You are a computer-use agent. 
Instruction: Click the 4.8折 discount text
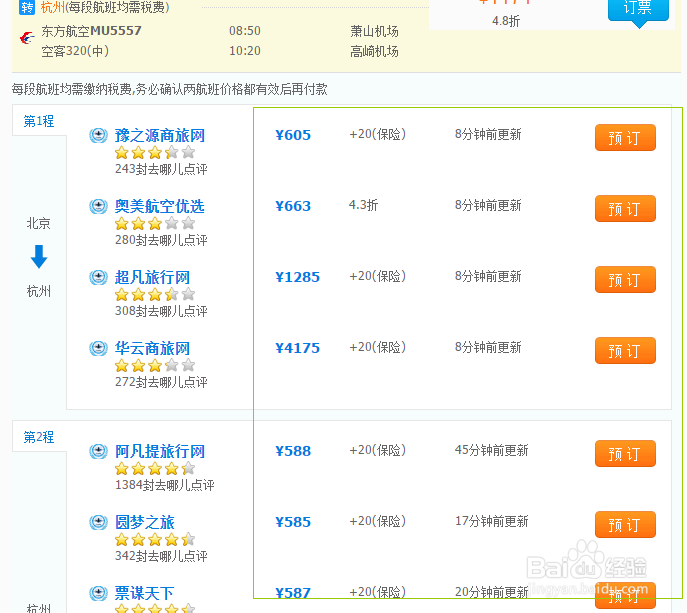tap(506, 21)
